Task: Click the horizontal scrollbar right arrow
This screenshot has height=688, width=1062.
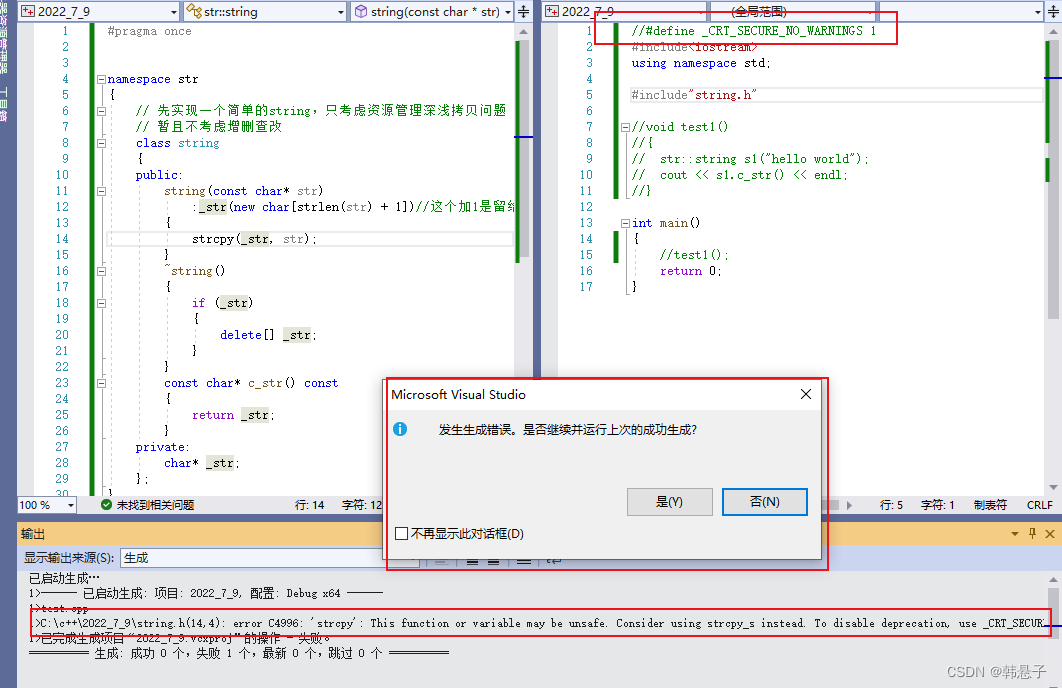Action: tap(849, 505)
